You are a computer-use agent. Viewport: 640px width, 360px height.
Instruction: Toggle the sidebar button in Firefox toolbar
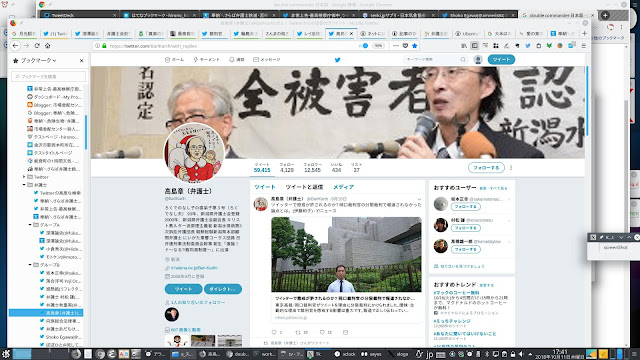tap(475, 46)
